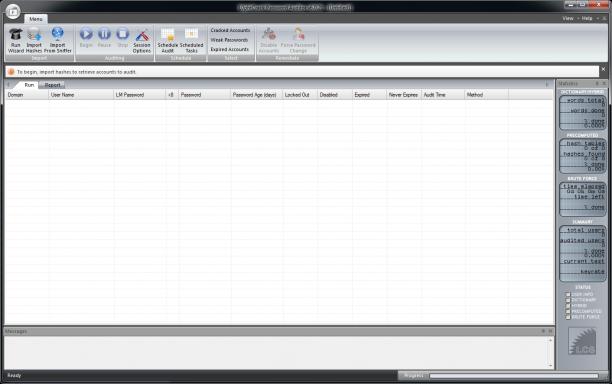Sort by the Disabled column
612x384 pixels.
[x=334, y=95]
